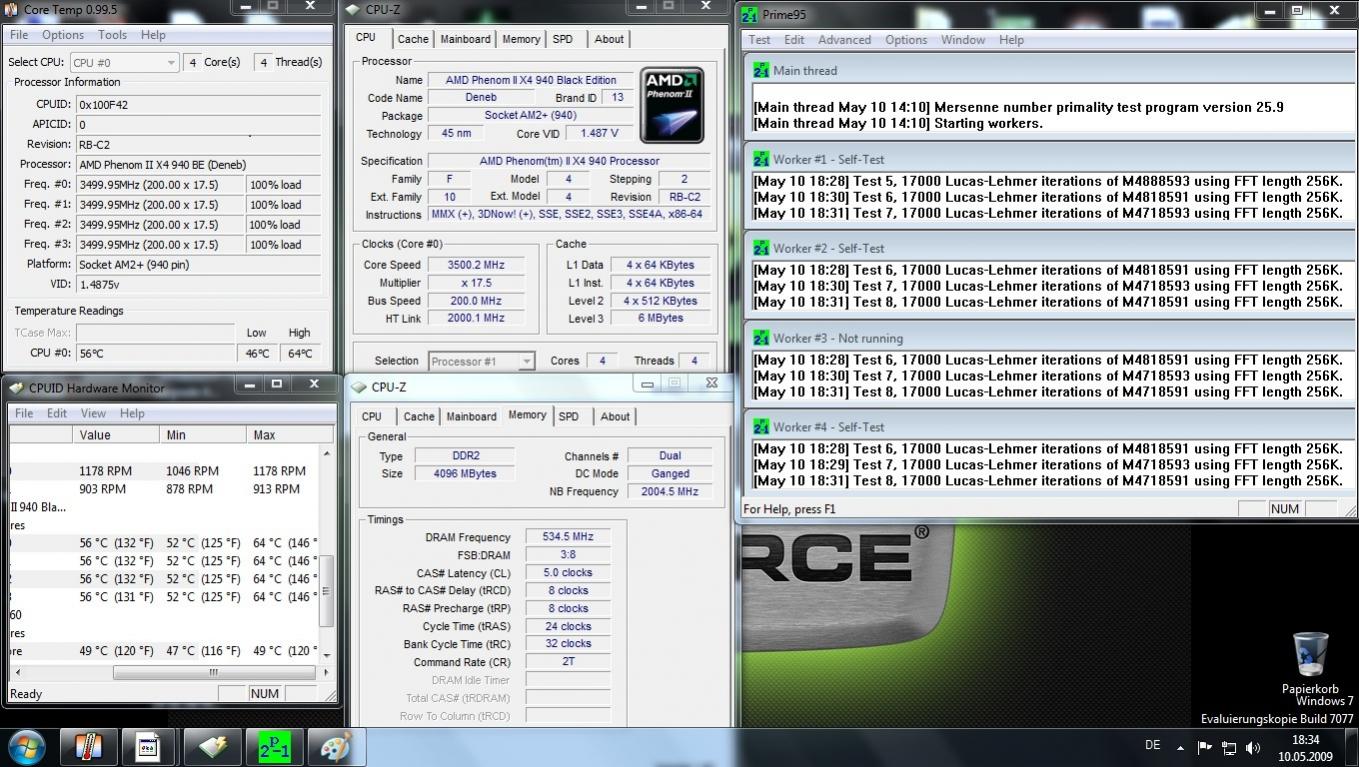This screenshot has height=767, width=1359.
Task: Click the Prime95 title bar icon
Action: 751,14
